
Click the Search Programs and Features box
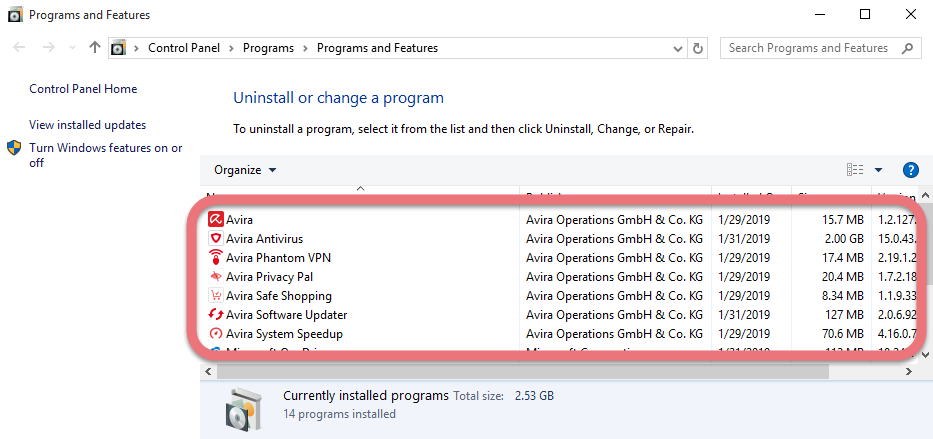pyautogui.click(x=821, y=48)
